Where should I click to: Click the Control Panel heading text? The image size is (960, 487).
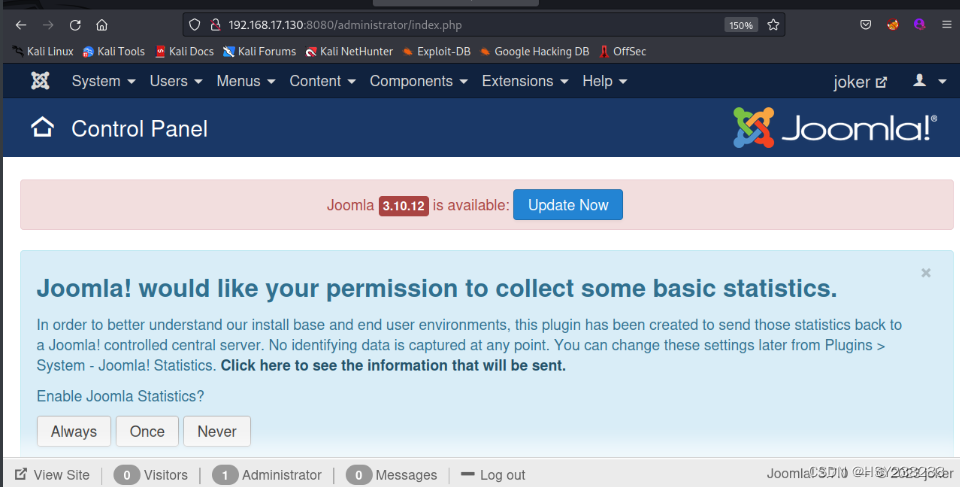pos(140,129)
